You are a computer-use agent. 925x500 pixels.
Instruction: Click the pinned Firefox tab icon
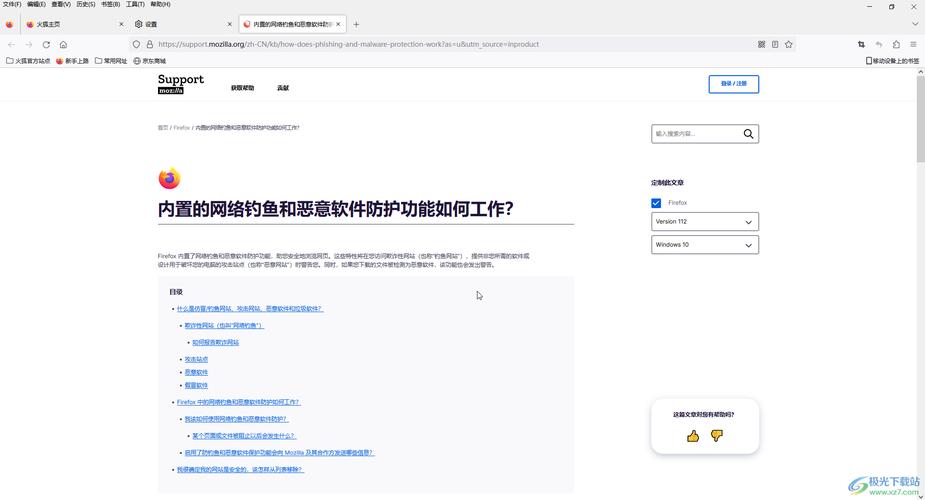(9, 24)
